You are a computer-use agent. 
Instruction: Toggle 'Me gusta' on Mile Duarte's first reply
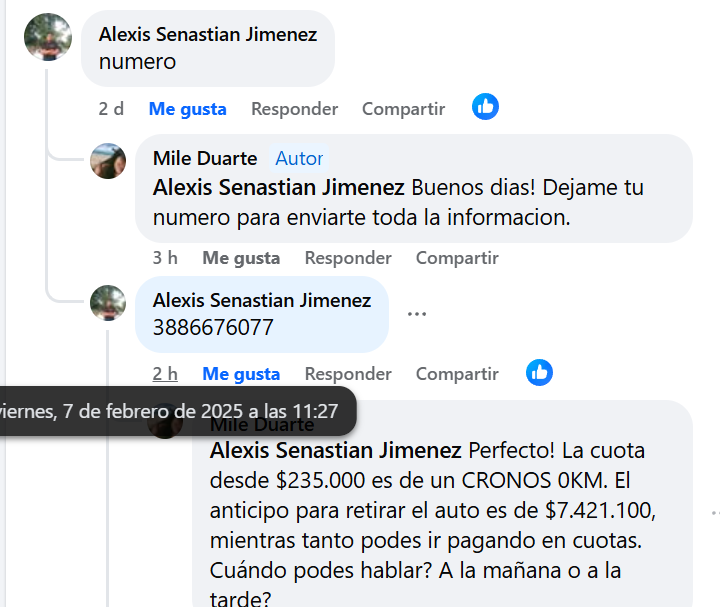pyautogui.click(x=241, y=258)
